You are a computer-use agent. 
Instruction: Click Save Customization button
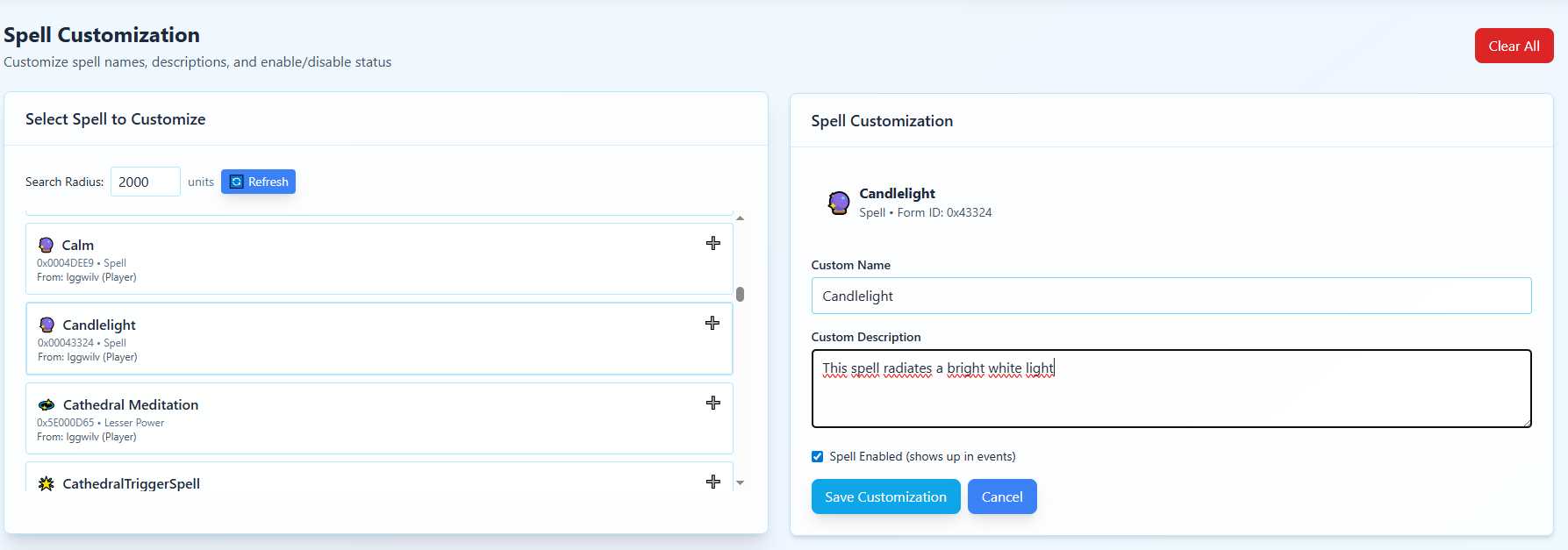885,496
